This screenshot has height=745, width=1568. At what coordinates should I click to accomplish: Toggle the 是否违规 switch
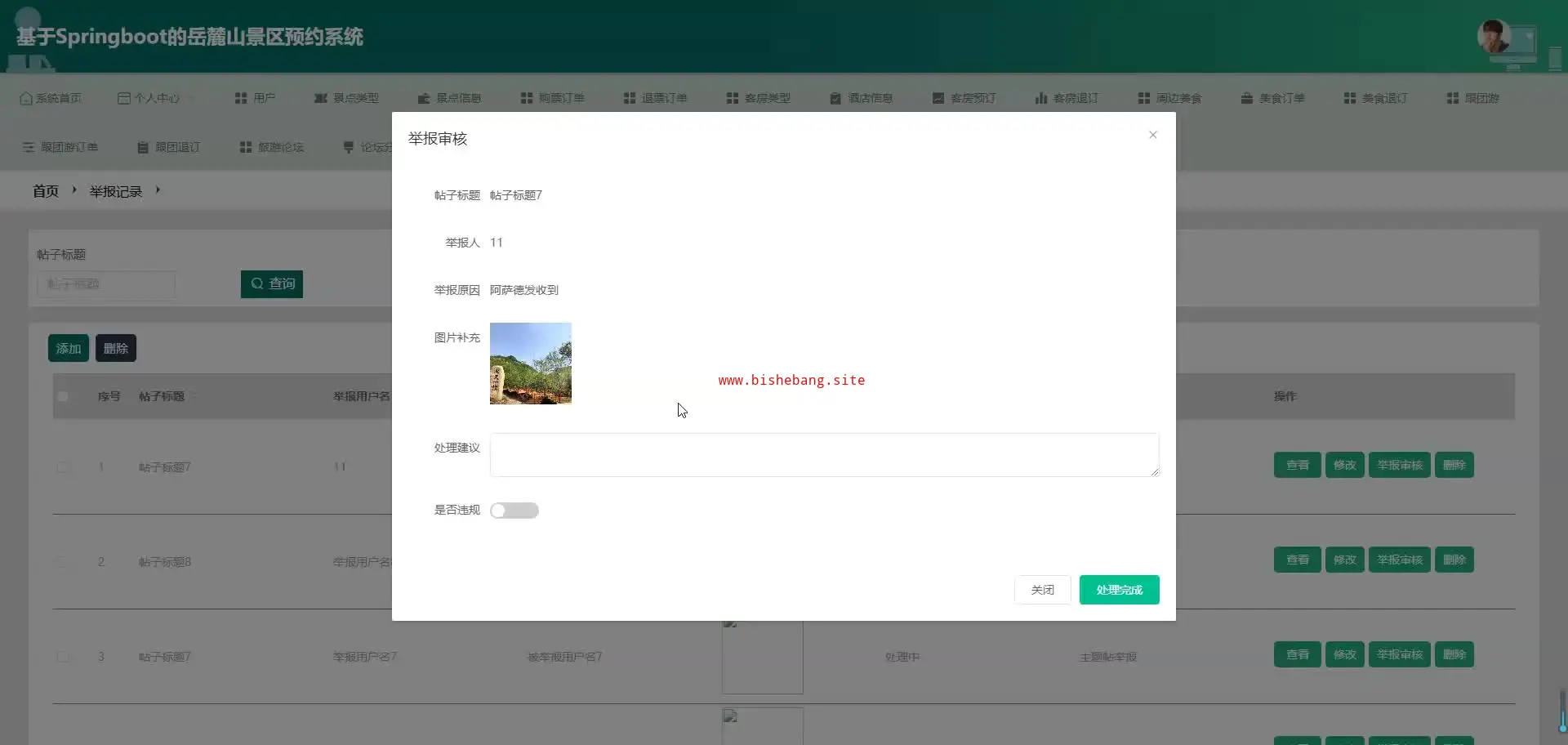tap(514, 511)
